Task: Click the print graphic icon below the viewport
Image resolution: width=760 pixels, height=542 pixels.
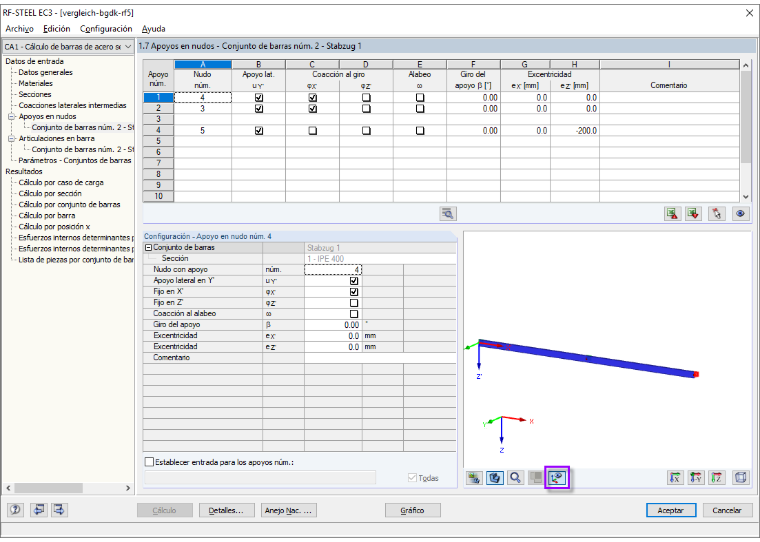Action: coord(474,478)
